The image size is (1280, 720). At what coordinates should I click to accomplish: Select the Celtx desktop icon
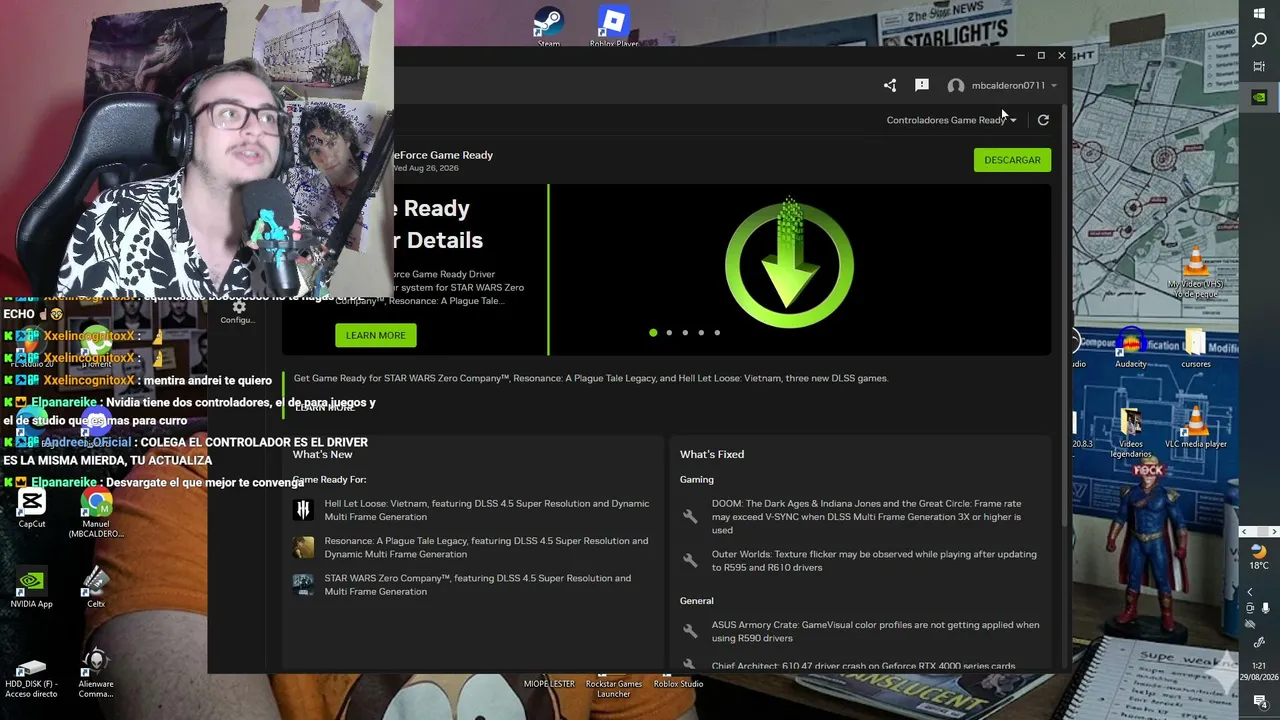[96, 588]
